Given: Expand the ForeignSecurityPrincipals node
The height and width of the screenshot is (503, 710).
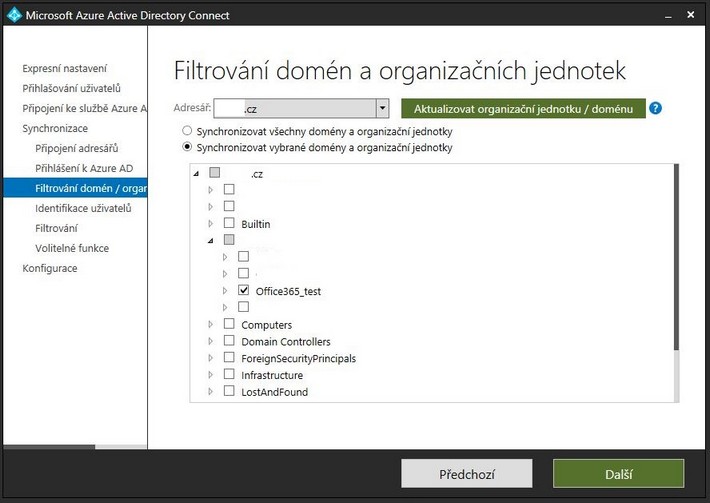Looking at the screenshot, I should (211, 358).
